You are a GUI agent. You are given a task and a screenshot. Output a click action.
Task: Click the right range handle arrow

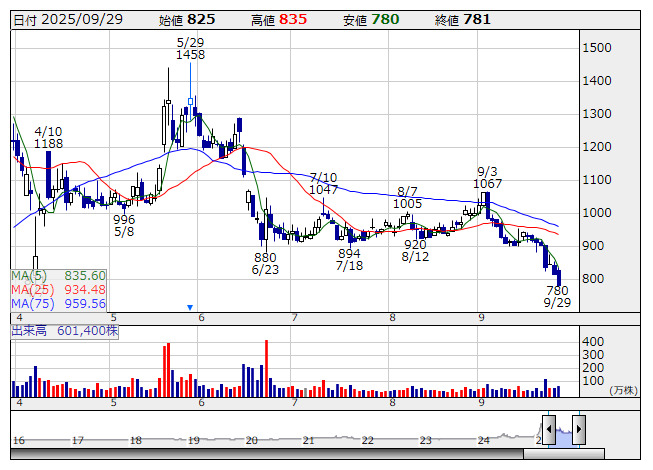[x=579, y=429]
